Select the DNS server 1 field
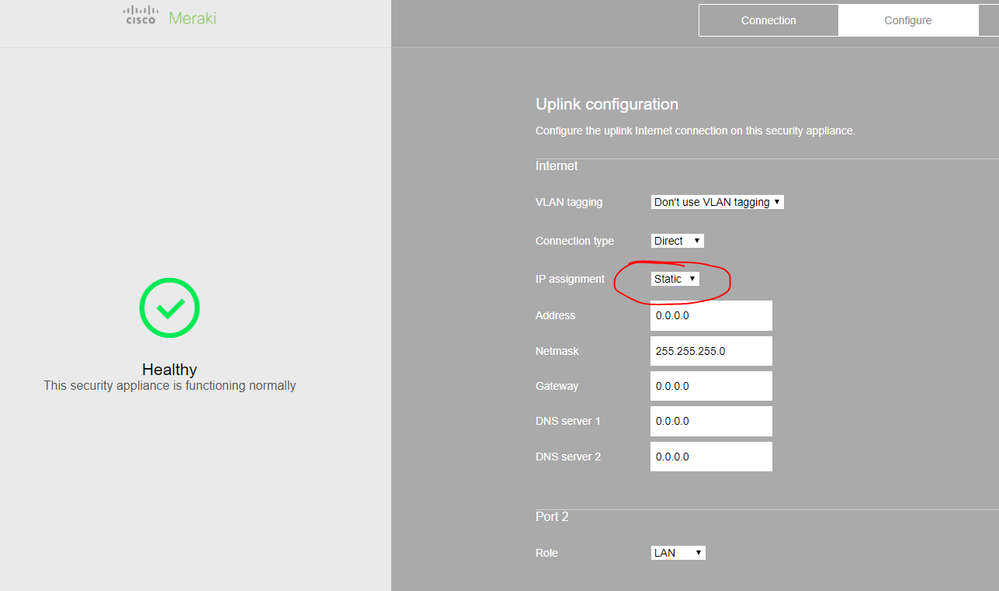 point(711,421)
